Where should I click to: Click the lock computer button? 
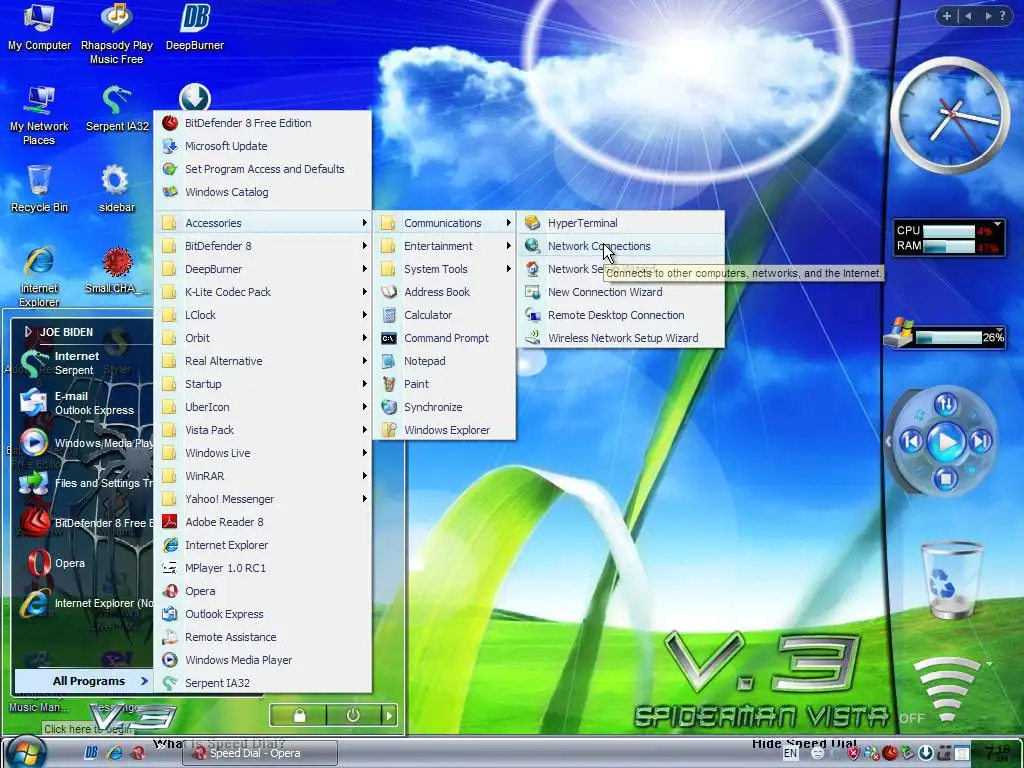pos(299,716)
